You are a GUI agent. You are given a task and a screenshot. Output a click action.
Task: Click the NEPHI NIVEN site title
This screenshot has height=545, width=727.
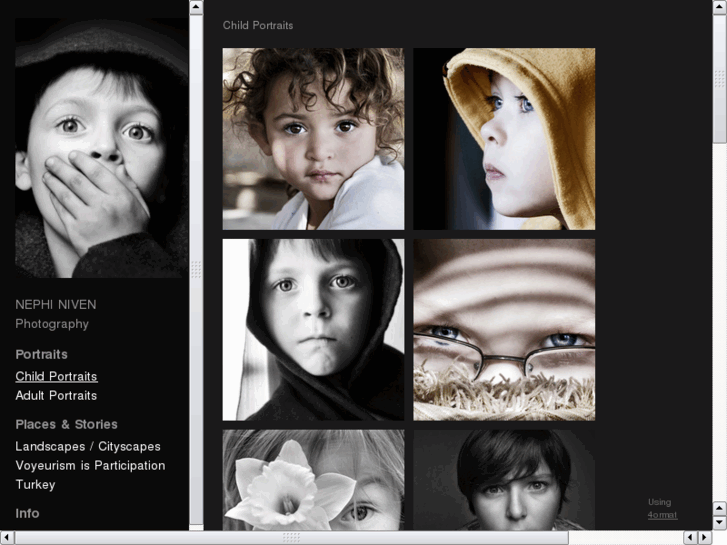pos(56,304)
